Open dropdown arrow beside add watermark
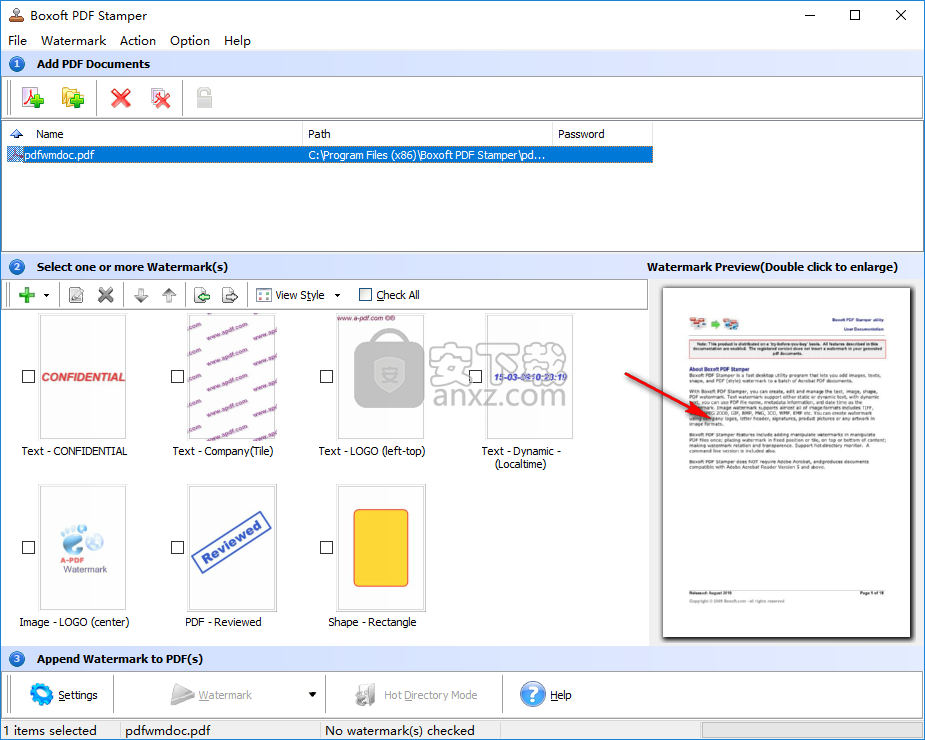The height and width of the screenshot is (740, 925). click(46, 295)
